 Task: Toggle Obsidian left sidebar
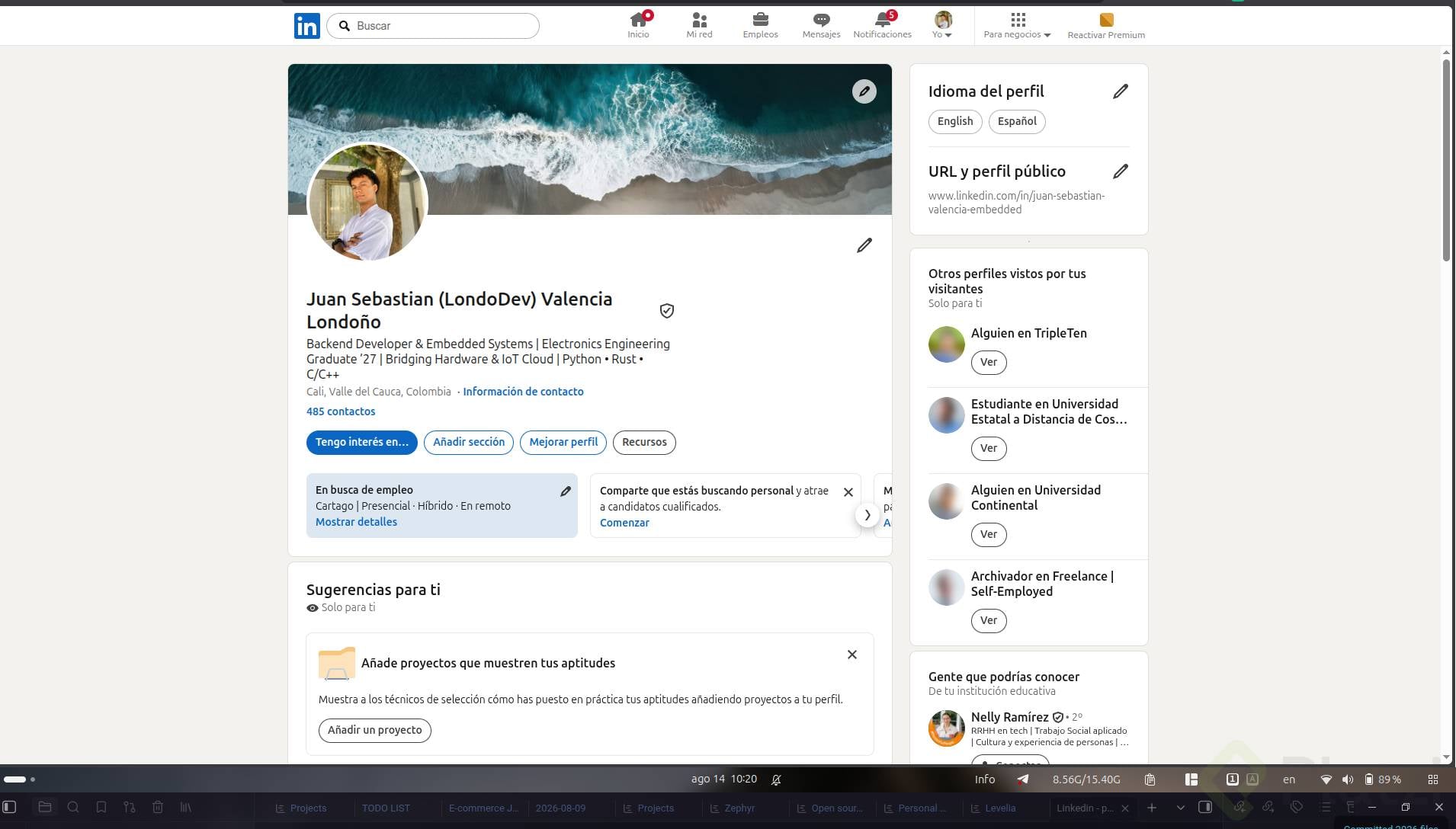tap(10, 807)
